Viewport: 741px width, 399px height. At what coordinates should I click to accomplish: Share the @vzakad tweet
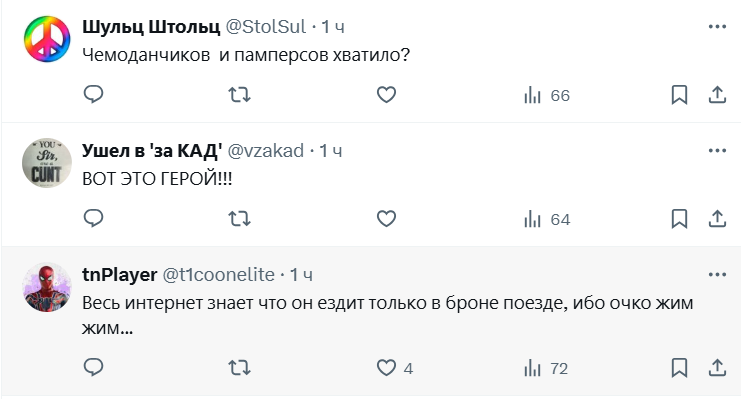pos(717,219)
